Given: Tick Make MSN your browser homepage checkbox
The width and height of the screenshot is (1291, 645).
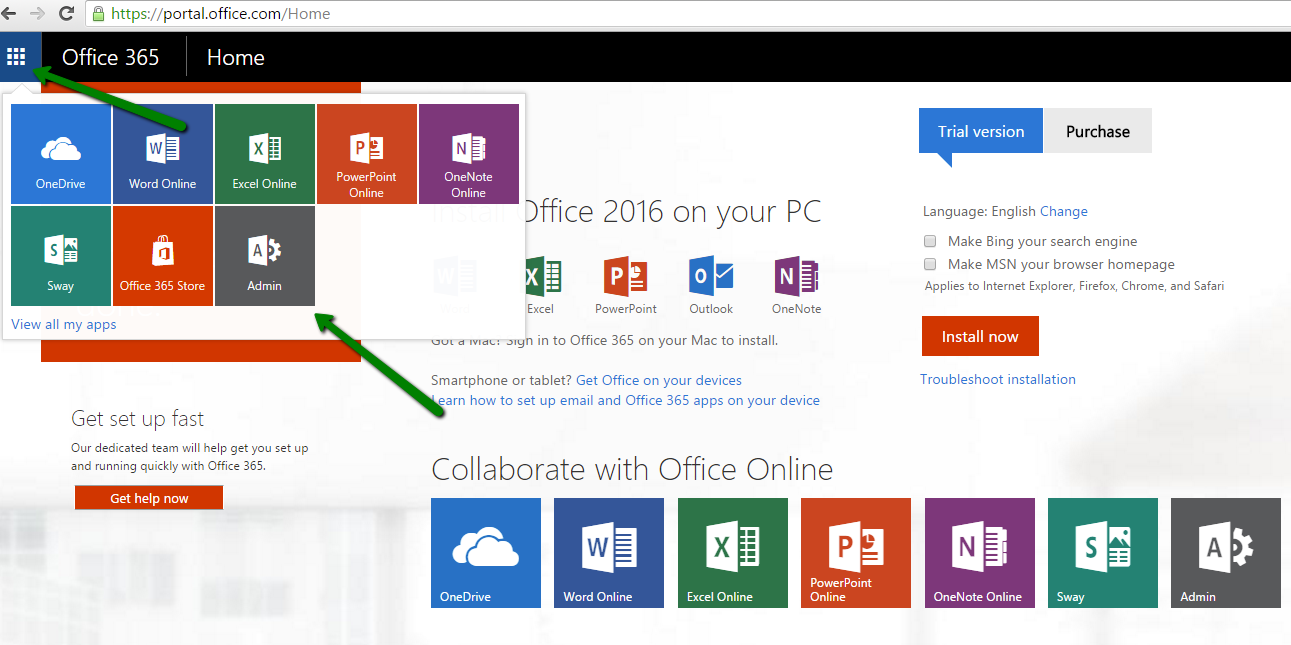Looking at the screenshot, I should click(x=930, y=264).
